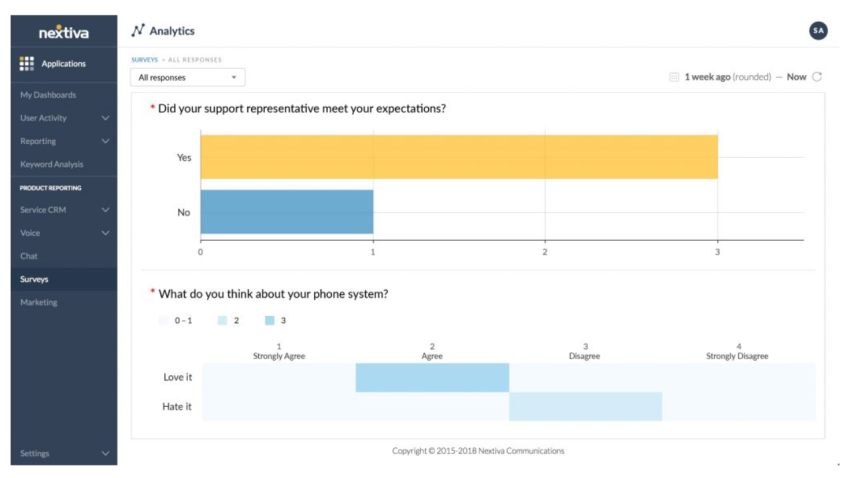Go to Chat in sidebar
The image size is (850, 478).
click(x=29, y=256)
